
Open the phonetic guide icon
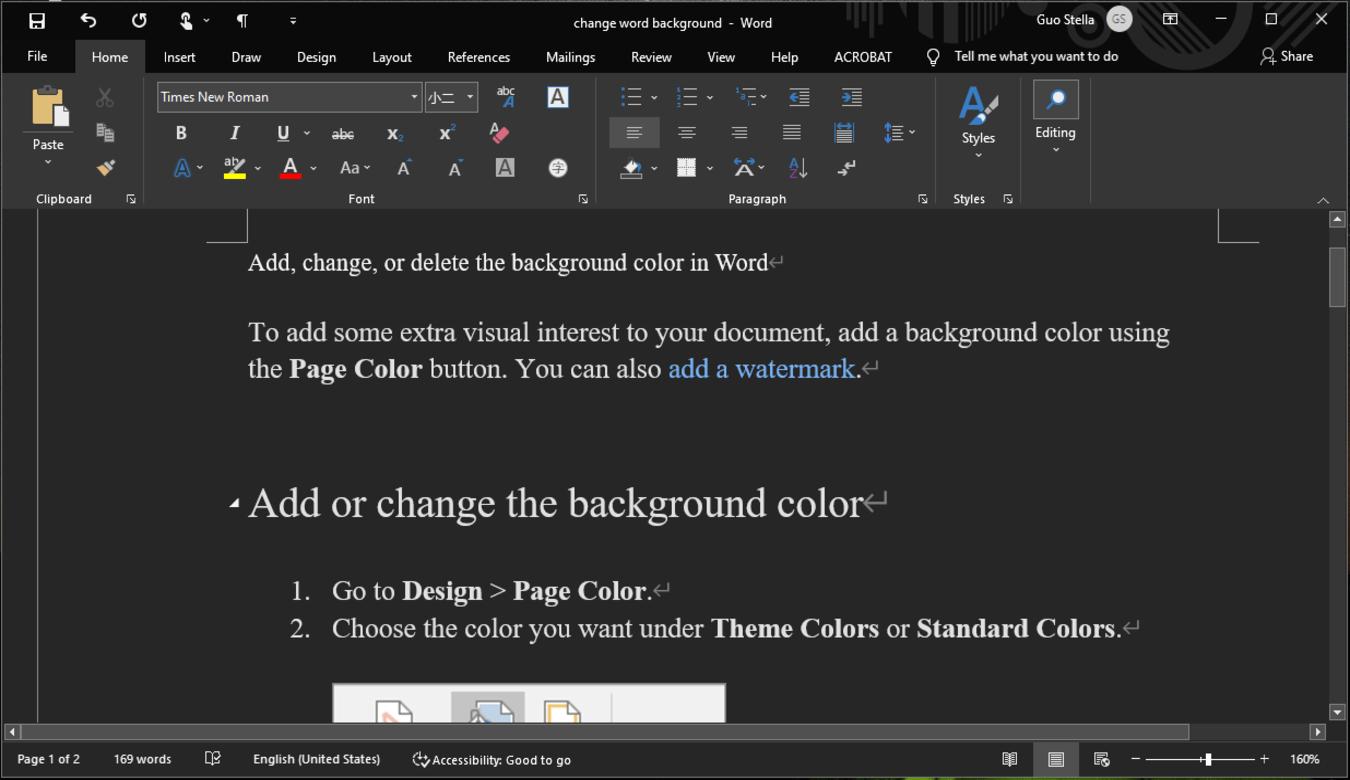(x=506, y=97)
